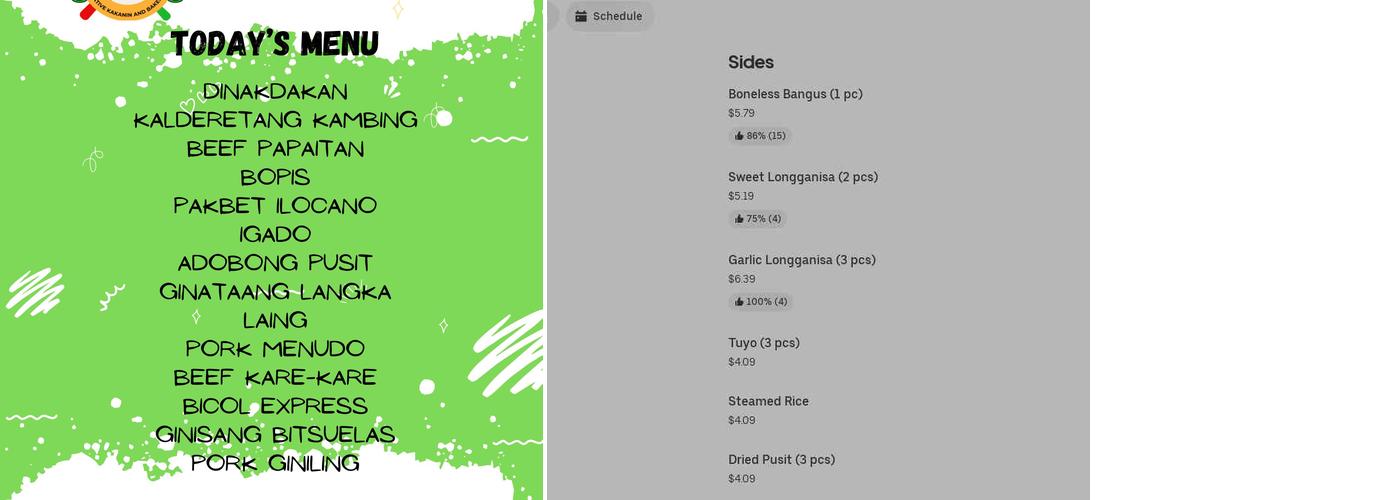Click the thumbs-up icon under Boneless Bangus

pyautogui.click(x=739, y=136)
